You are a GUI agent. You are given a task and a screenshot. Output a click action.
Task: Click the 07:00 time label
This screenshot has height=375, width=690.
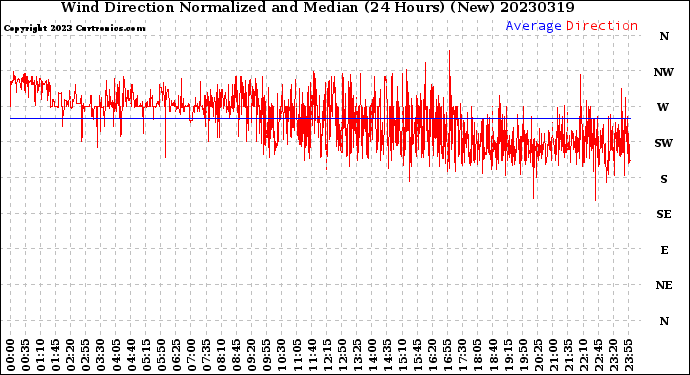191,355
